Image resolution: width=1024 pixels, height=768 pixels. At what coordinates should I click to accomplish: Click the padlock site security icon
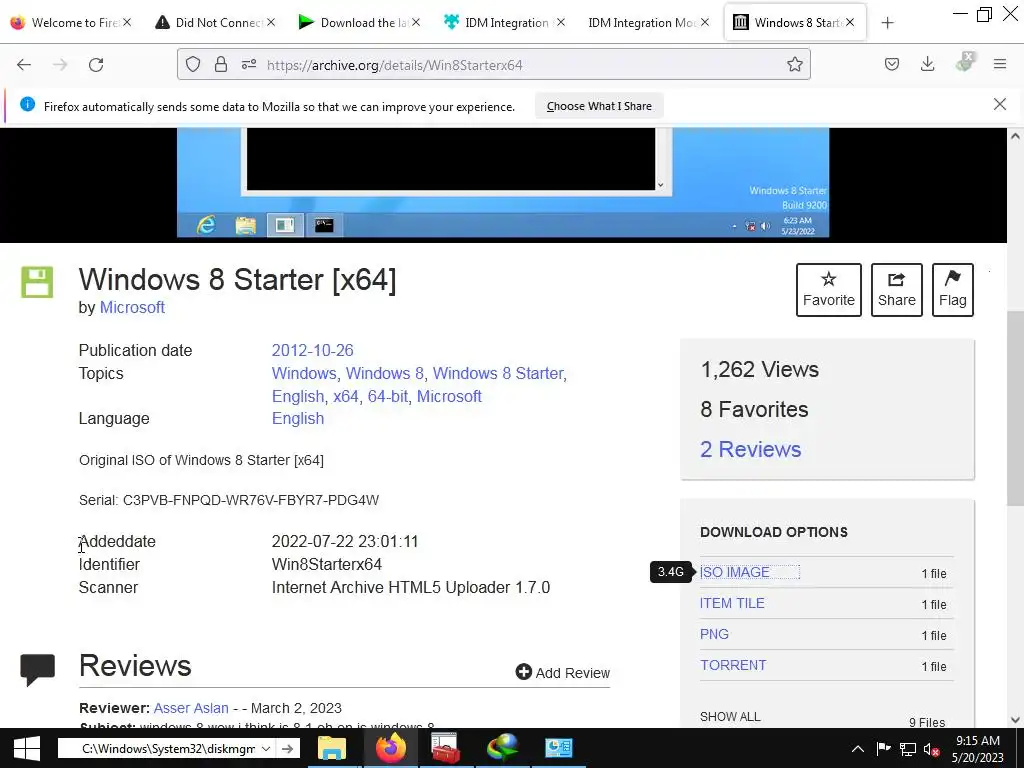[221, 65]
